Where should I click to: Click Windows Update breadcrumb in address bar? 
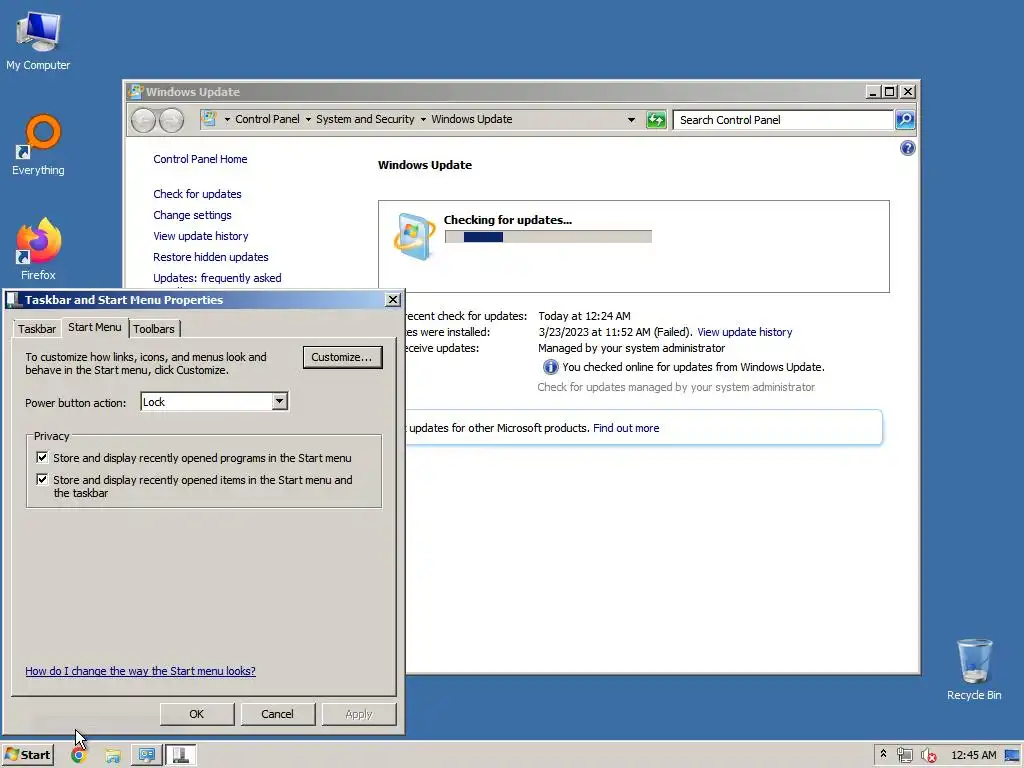click(x=472, y=119)
